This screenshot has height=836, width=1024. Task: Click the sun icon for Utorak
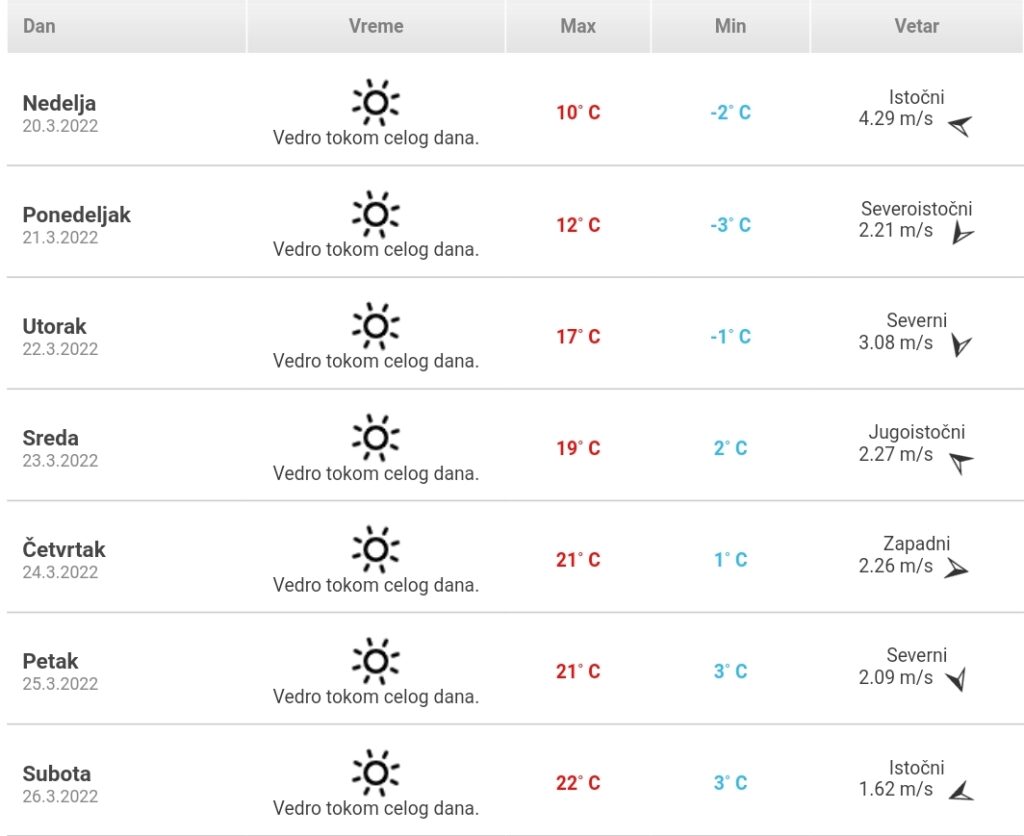click(x=376, y=326)
